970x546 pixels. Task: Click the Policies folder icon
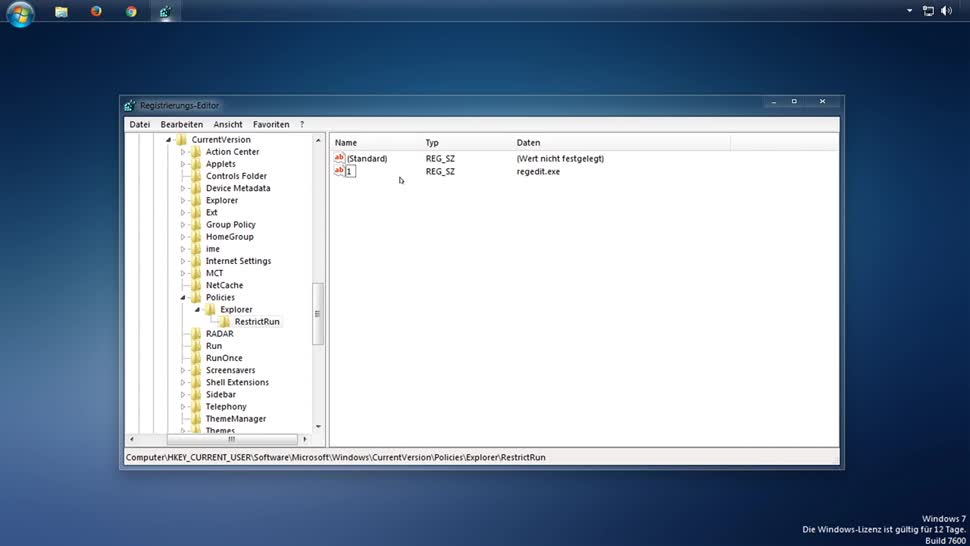point(196,297)
